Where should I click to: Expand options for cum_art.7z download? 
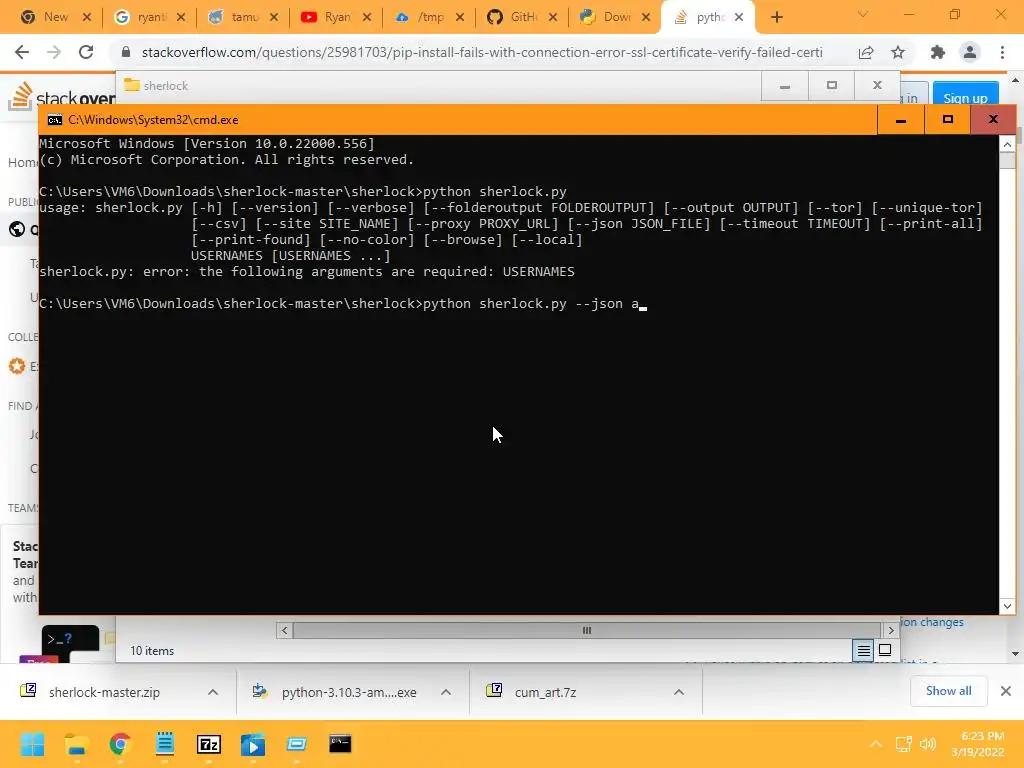pos(679,692)
